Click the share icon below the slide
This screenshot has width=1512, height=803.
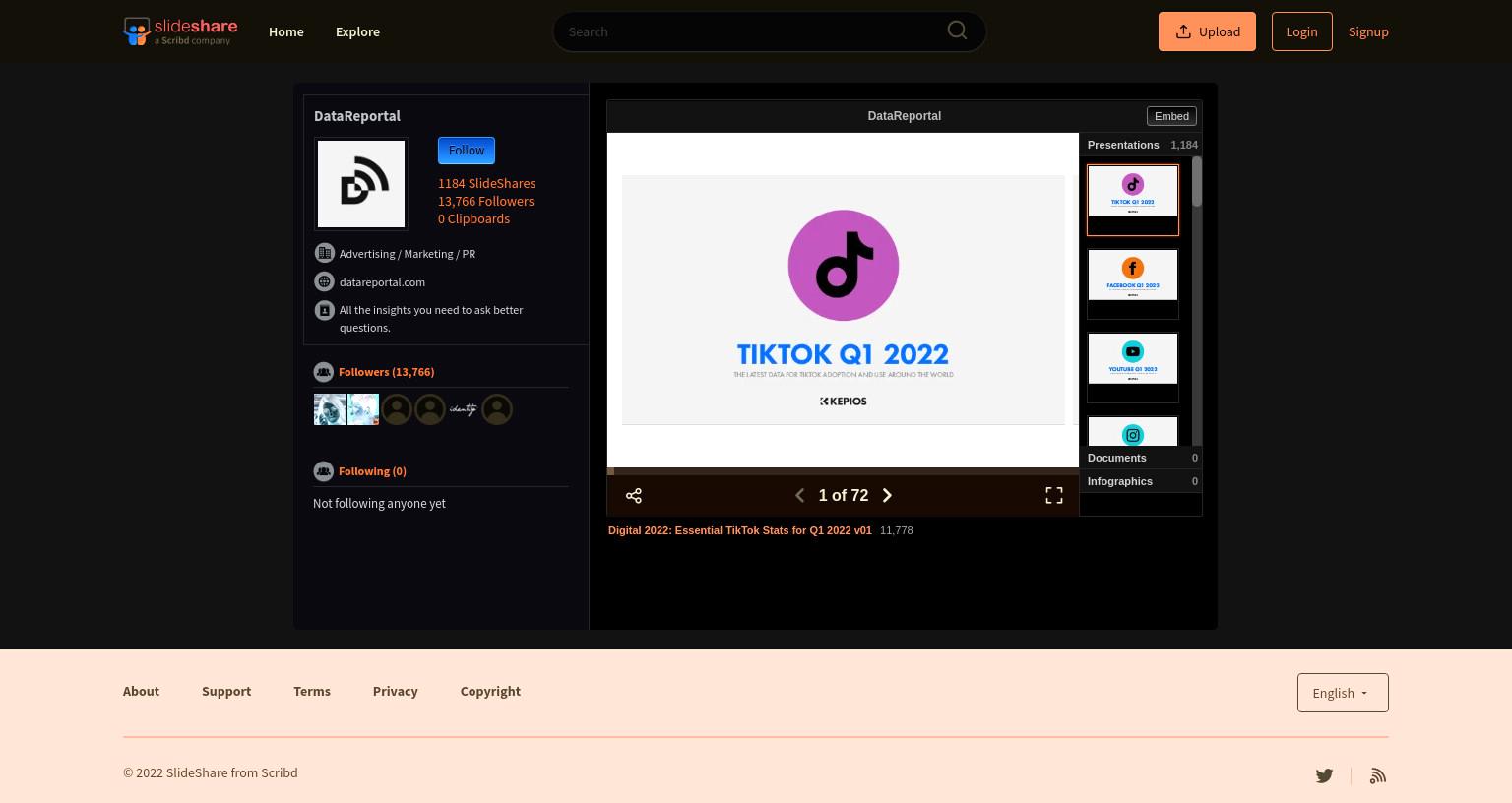[634, 496]
